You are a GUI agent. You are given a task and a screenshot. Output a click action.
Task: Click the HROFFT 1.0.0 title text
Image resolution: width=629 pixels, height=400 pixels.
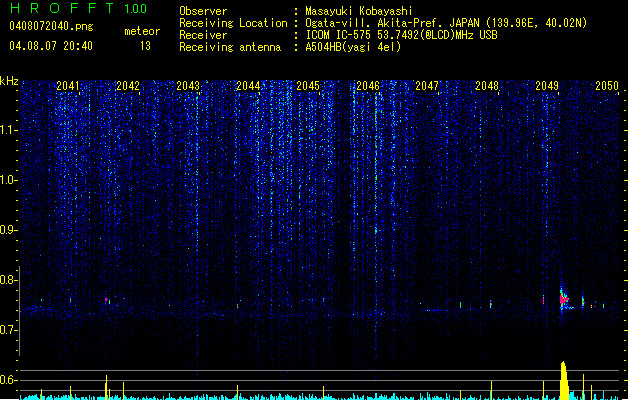(x=79, y=8)
